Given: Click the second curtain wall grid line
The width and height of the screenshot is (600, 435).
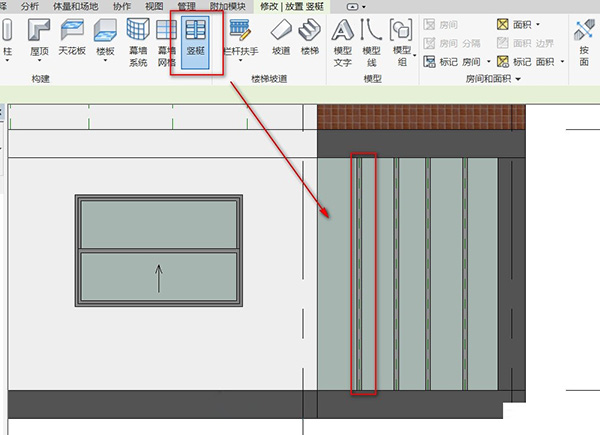Looking at the screenshot, I should click(396, 274).
